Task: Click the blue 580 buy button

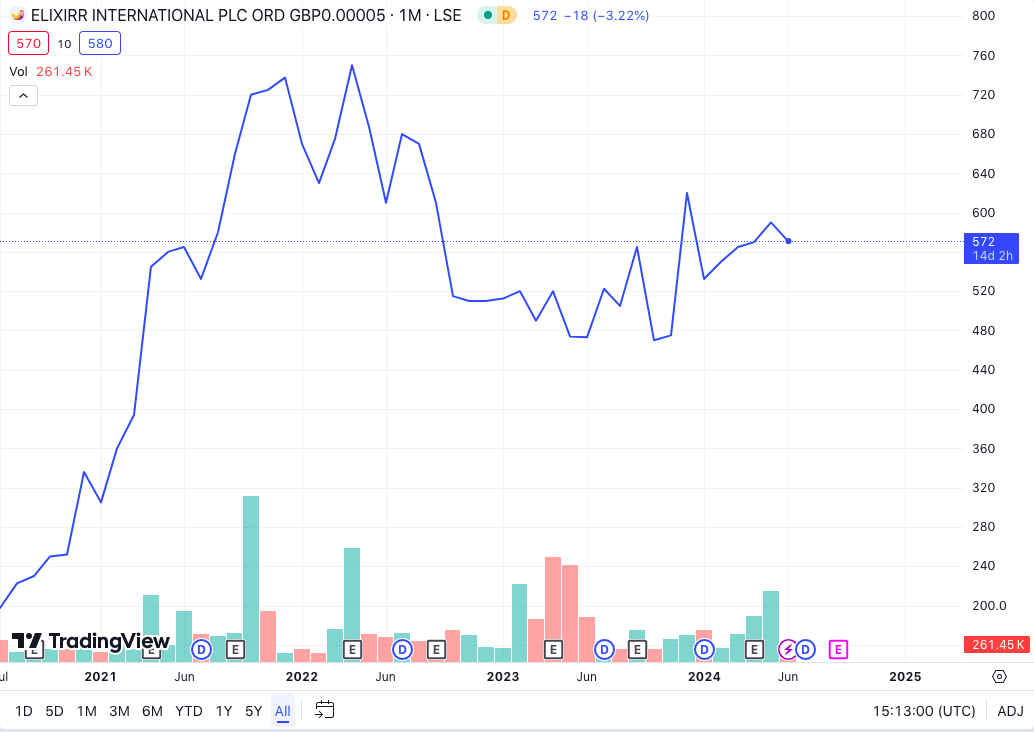Action: pos(99,43)
